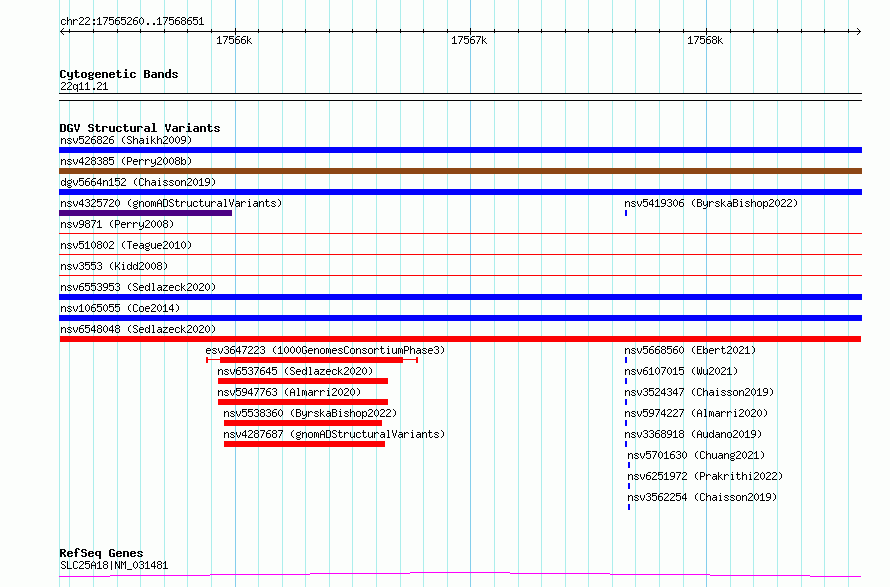Click the left arrow of the ruler
The image size is (890, 587).
(x=63, y=32)
